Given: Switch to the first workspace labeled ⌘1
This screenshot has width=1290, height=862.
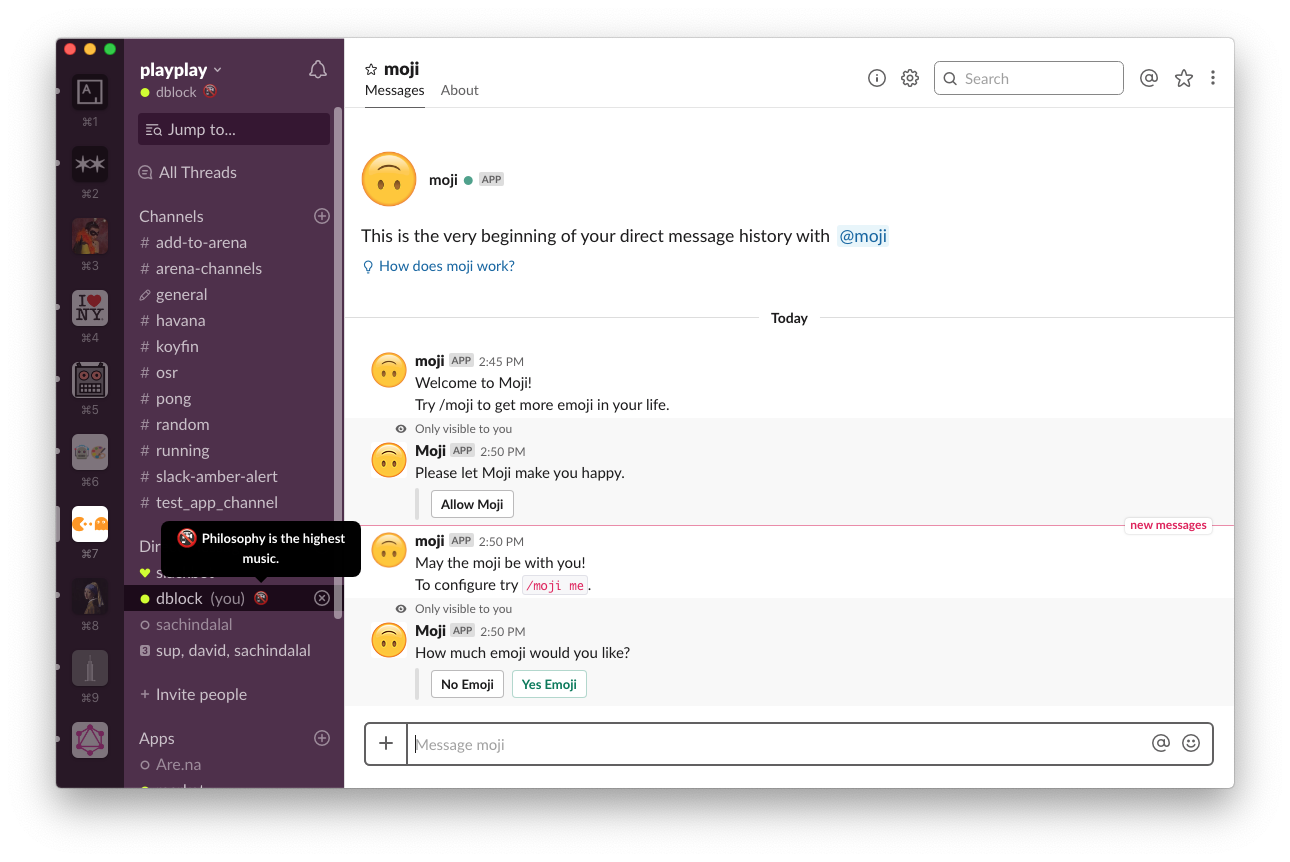Looking at the screenshot, I should pos(90,92).
